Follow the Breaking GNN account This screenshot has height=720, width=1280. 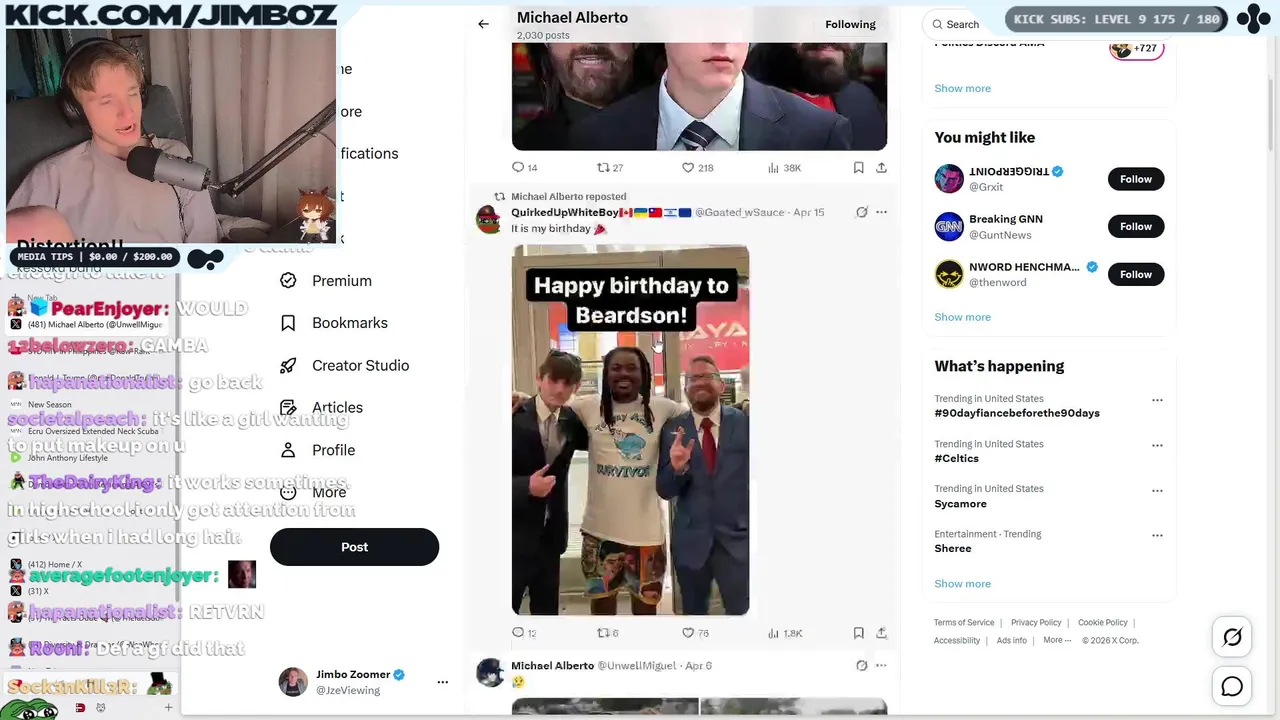point(1136,226)
